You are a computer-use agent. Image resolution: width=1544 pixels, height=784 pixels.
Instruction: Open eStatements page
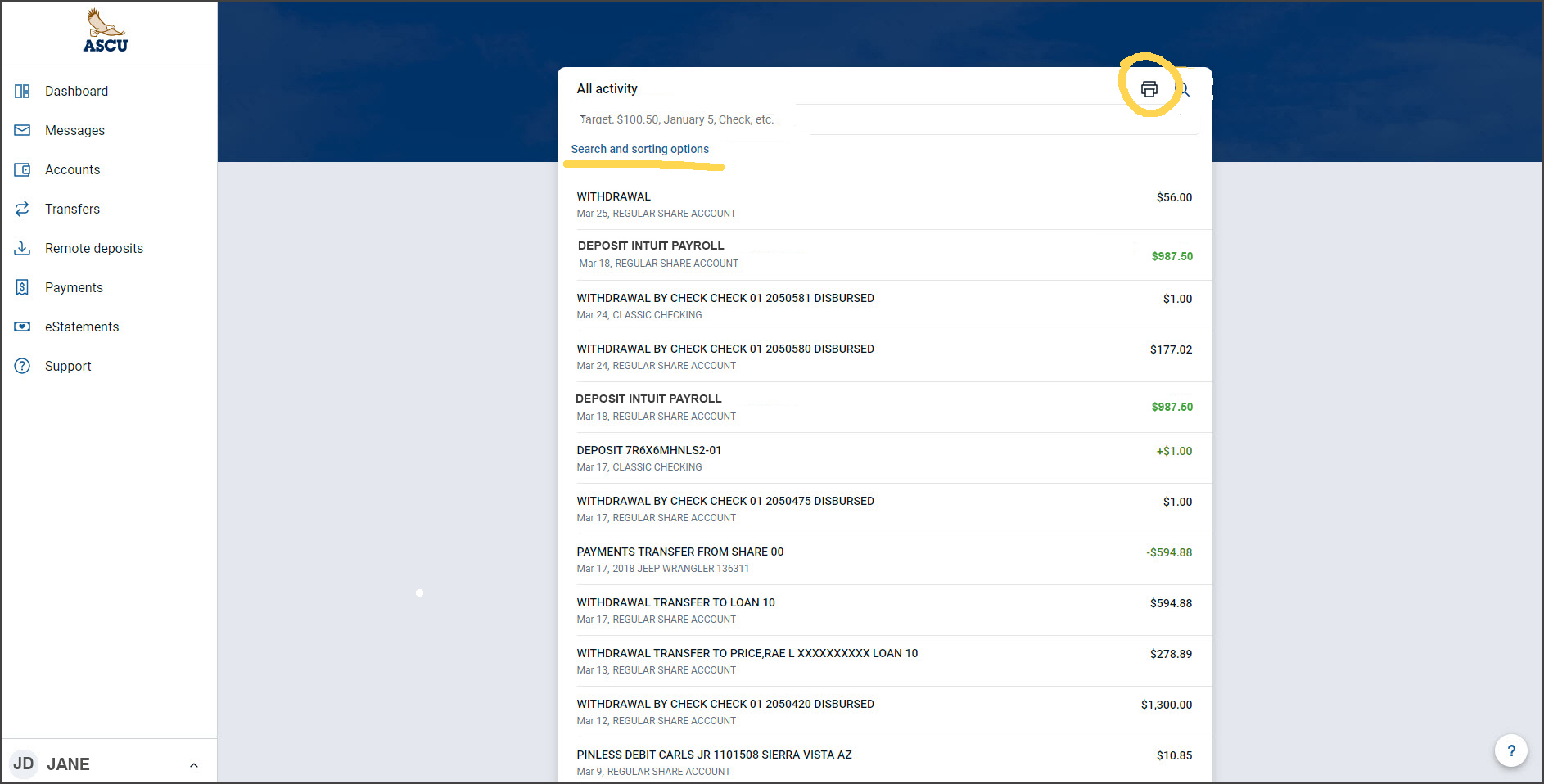tap(82, 327)
